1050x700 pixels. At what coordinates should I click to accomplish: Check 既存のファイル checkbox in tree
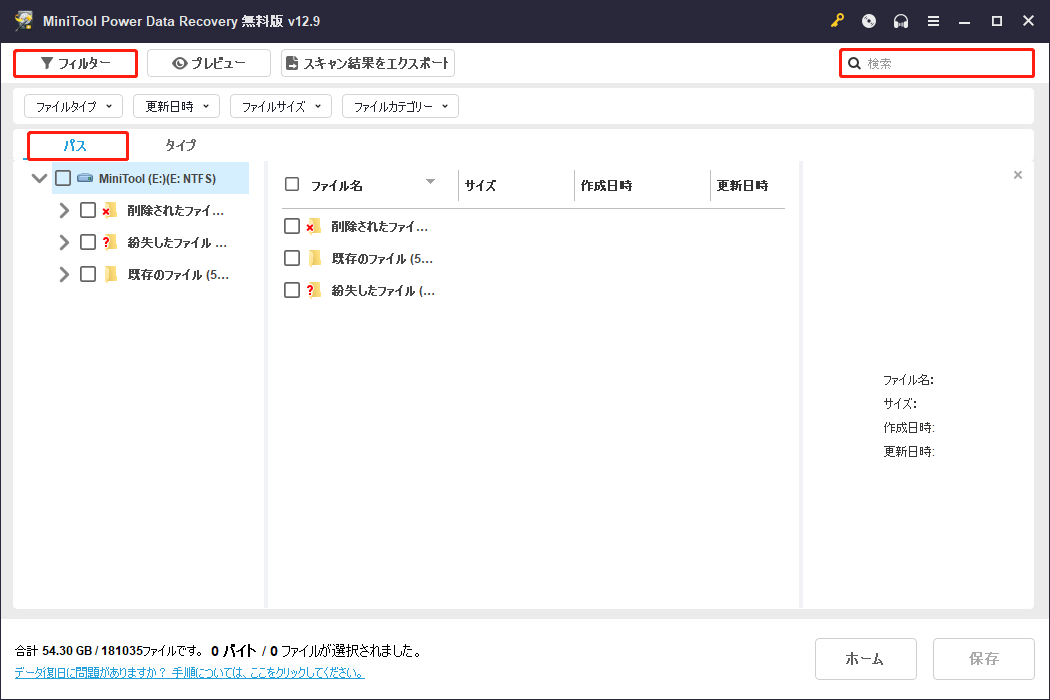(88, 274)
